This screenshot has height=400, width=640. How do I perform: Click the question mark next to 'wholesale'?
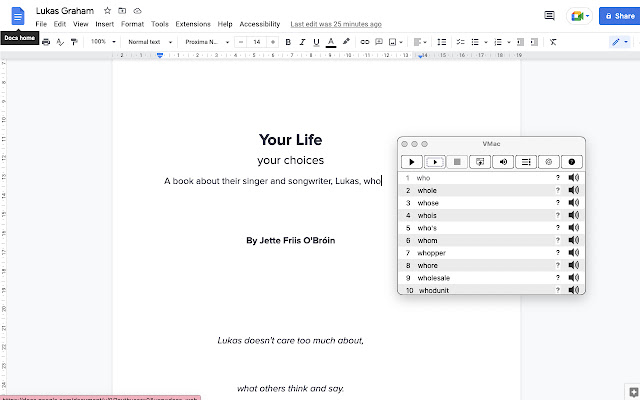tap(558, 277)
